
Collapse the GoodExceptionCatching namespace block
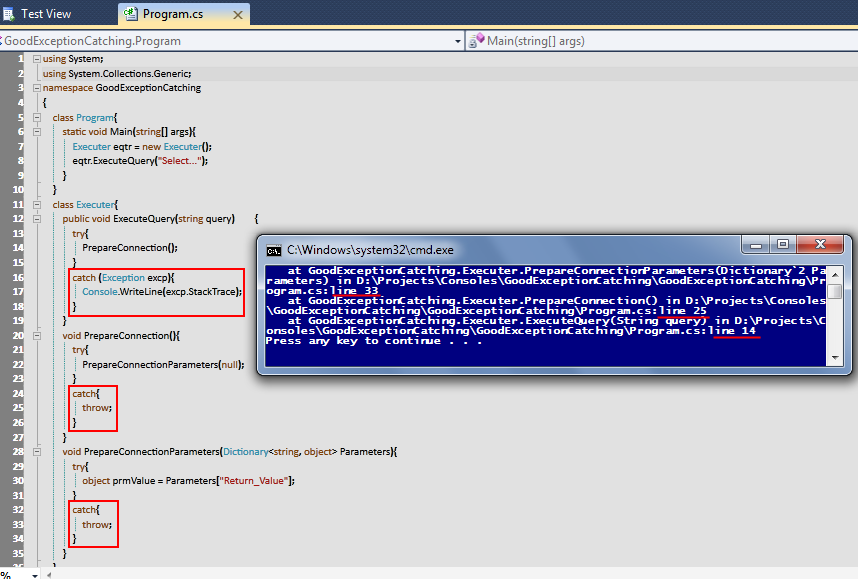37,88
